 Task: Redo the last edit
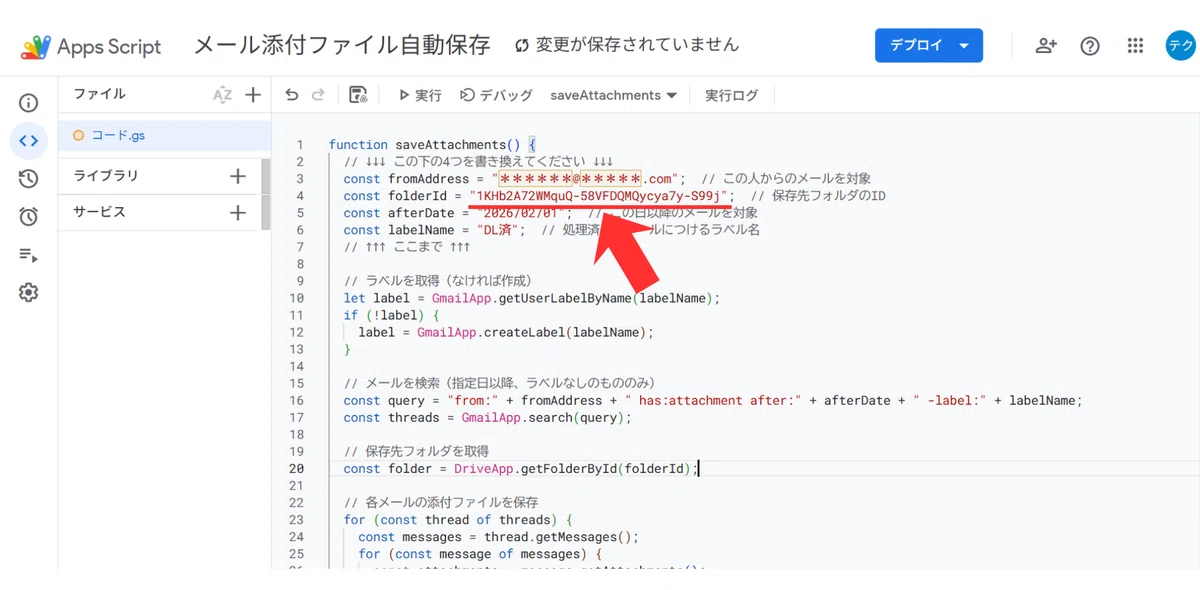pyautogui.click(x=318, y=95)
